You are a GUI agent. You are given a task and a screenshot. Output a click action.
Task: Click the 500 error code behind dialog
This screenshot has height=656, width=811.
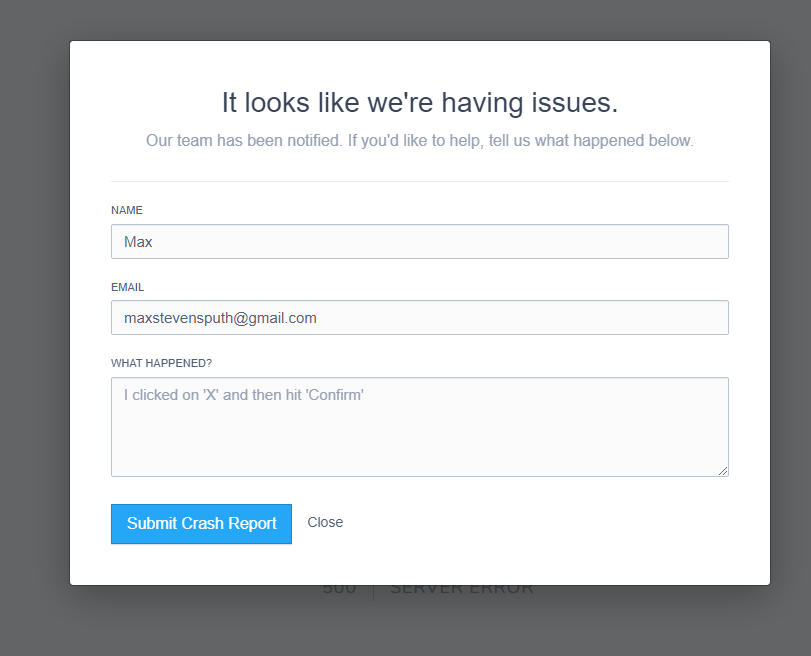click(x=340, y=590)
